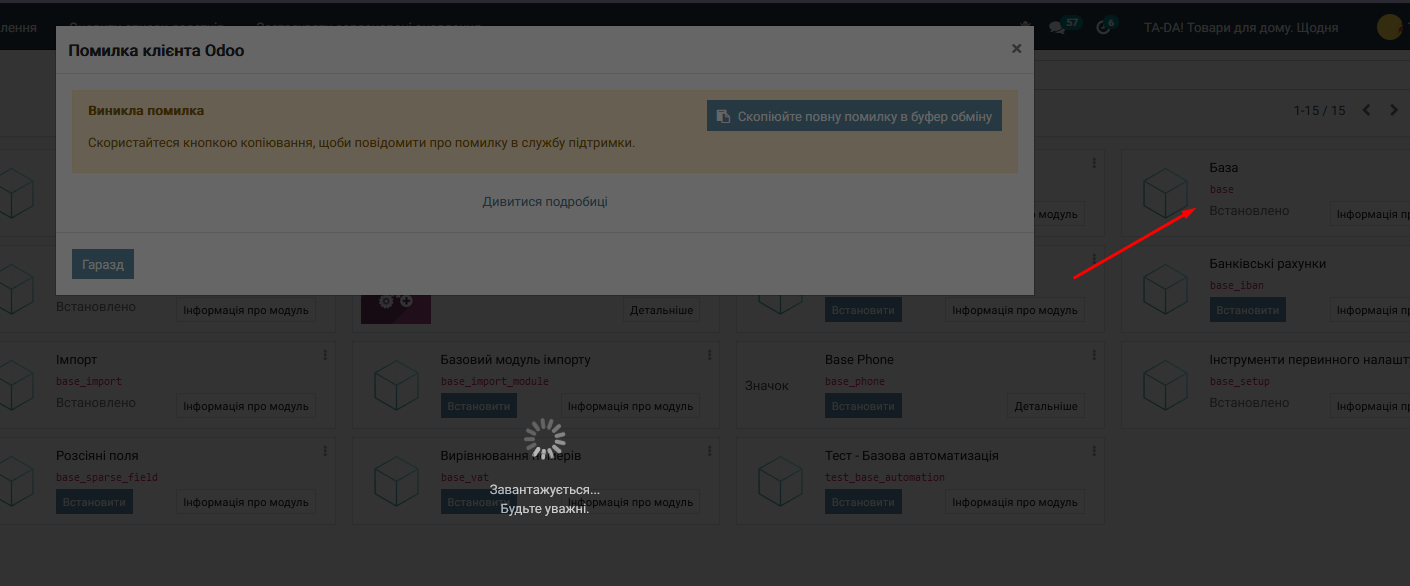Open 'Детальніше' on the Base Phone card
Viewport: 1410px width, 586px height.
(x=1046, y=406)
